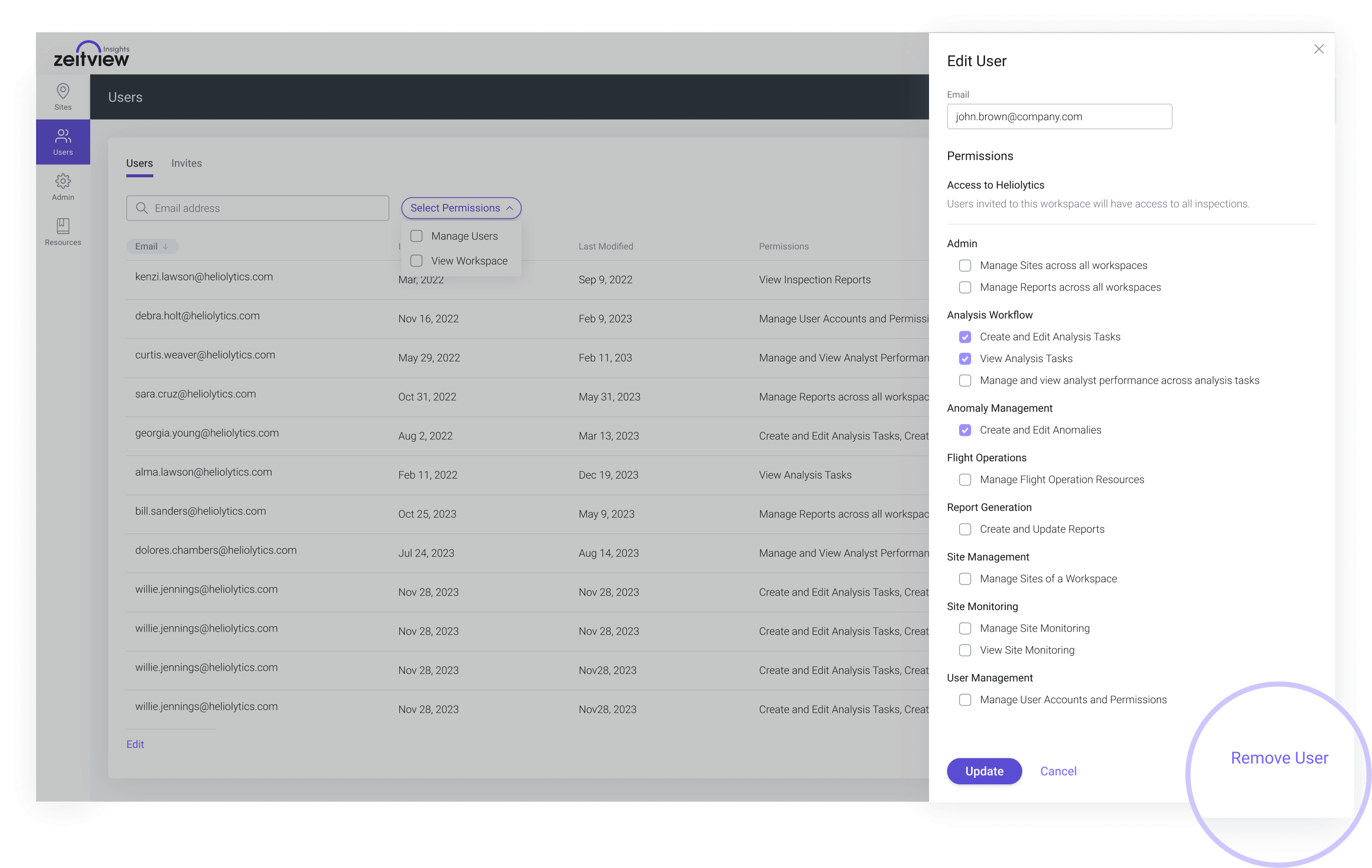Enable Manage Reports across all workspaces

[965, 287]
